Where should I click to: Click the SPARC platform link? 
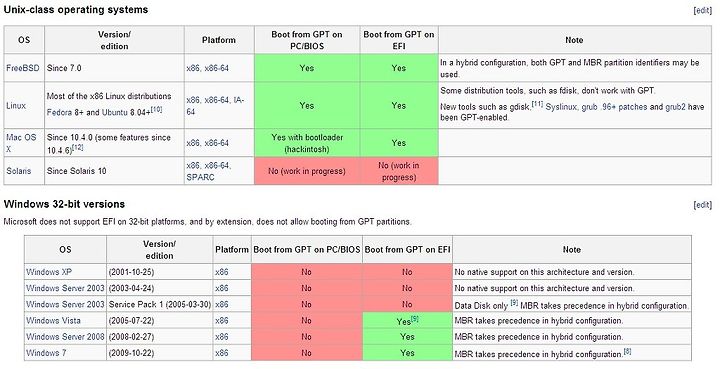[200, 177]
